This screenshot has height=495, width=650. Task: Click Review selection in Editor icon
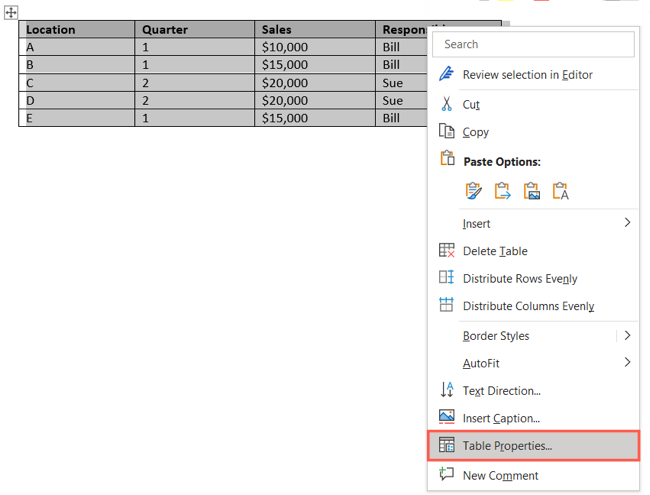click(447, 75)
